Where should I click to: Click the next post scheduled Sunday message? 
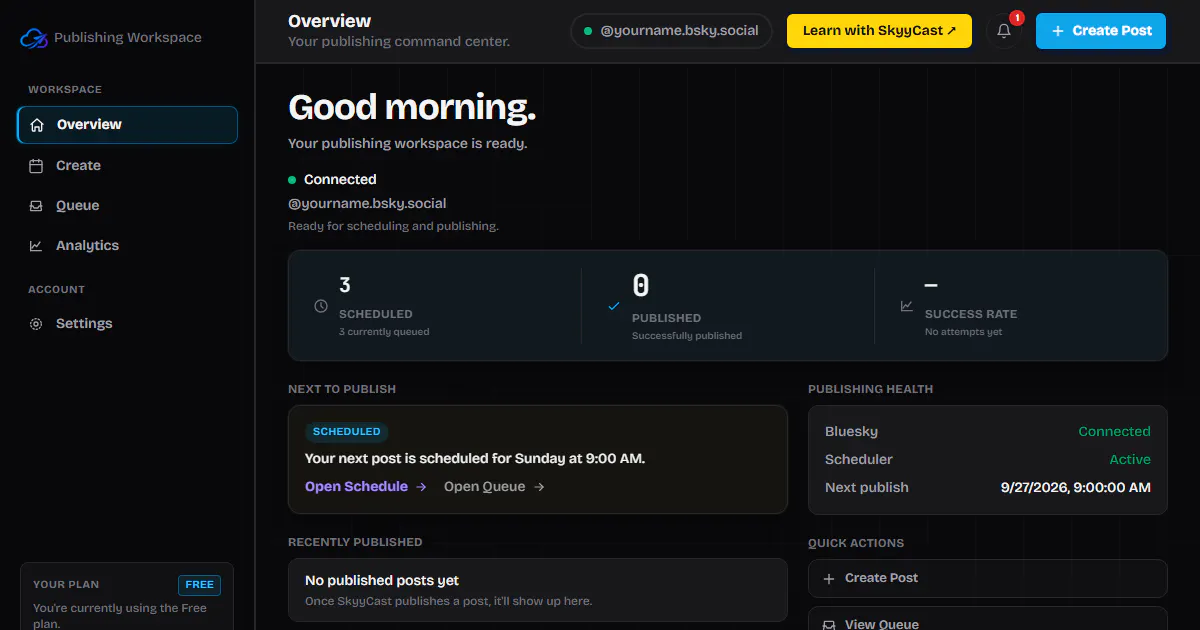pyautogui.click(x=475, y=459)
